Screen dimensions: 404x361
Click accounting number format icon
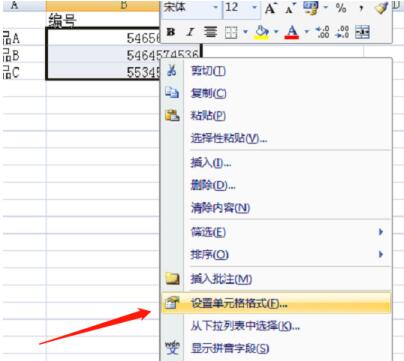point(310,8)
